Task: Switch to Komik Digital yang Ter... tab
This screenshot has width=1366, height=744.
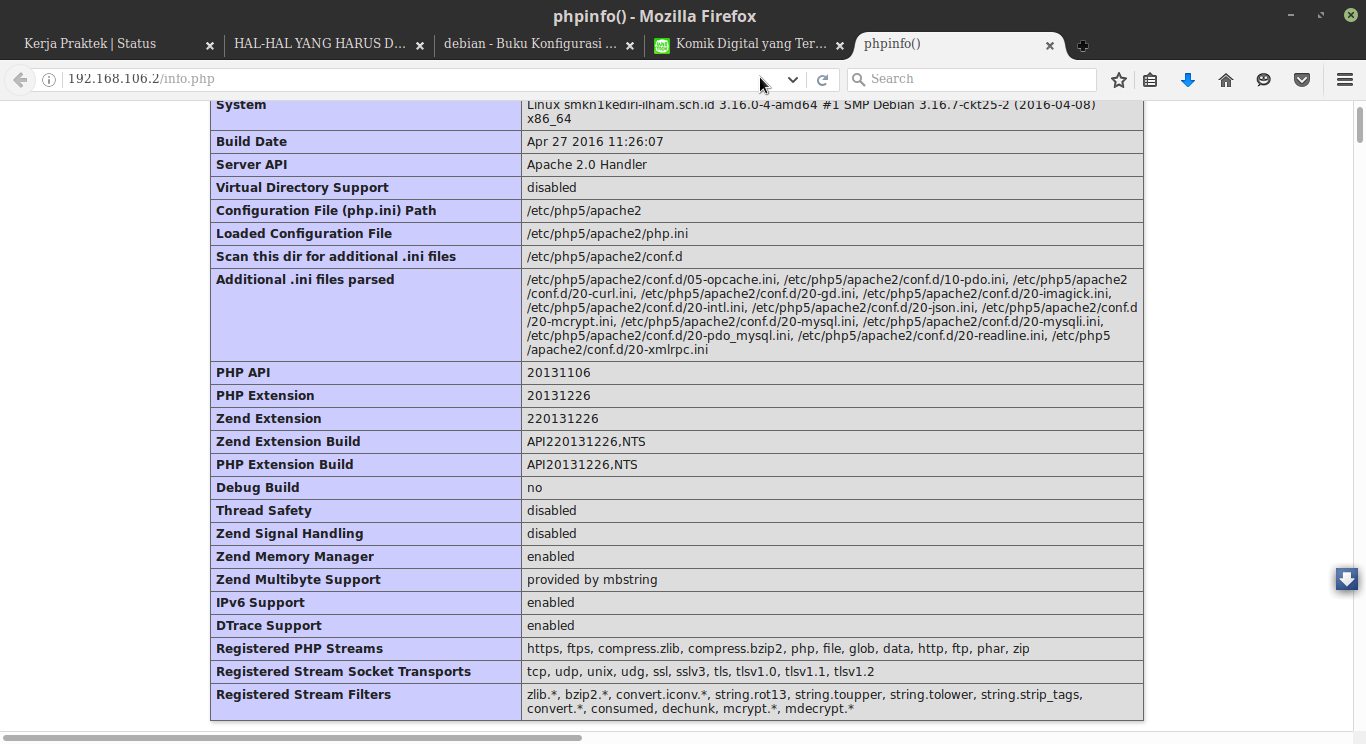Action: [x=750, y=44]
